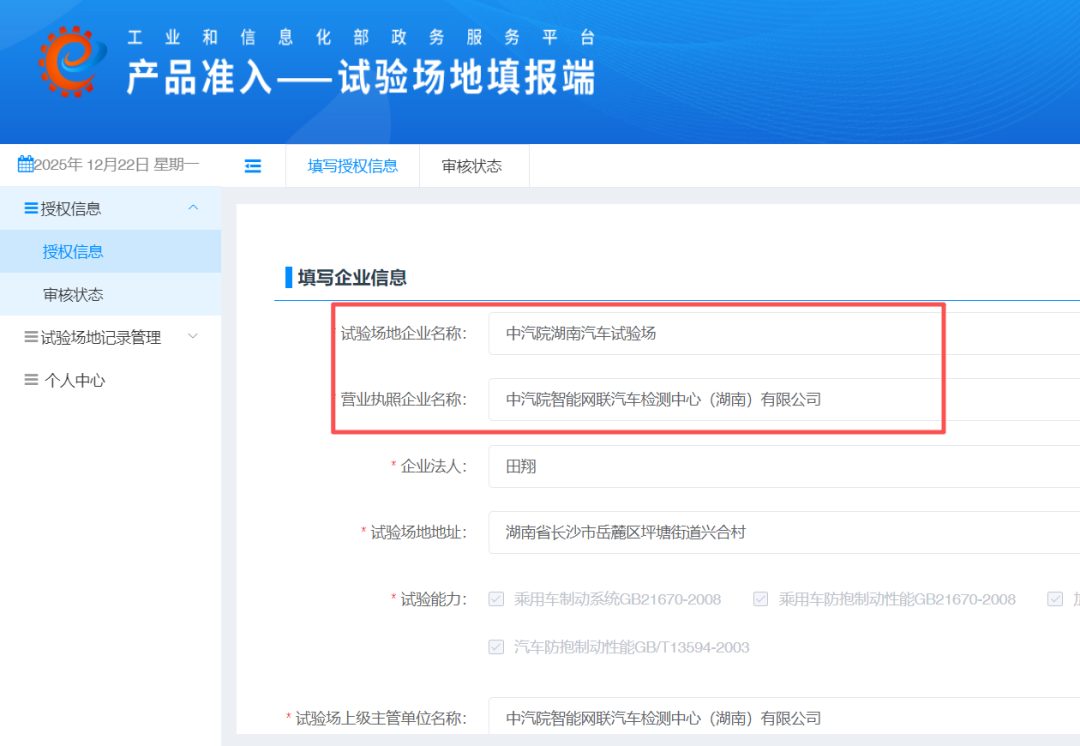Click the calendar icon beside the date
1080x746 pixels.
pos(26,164)
